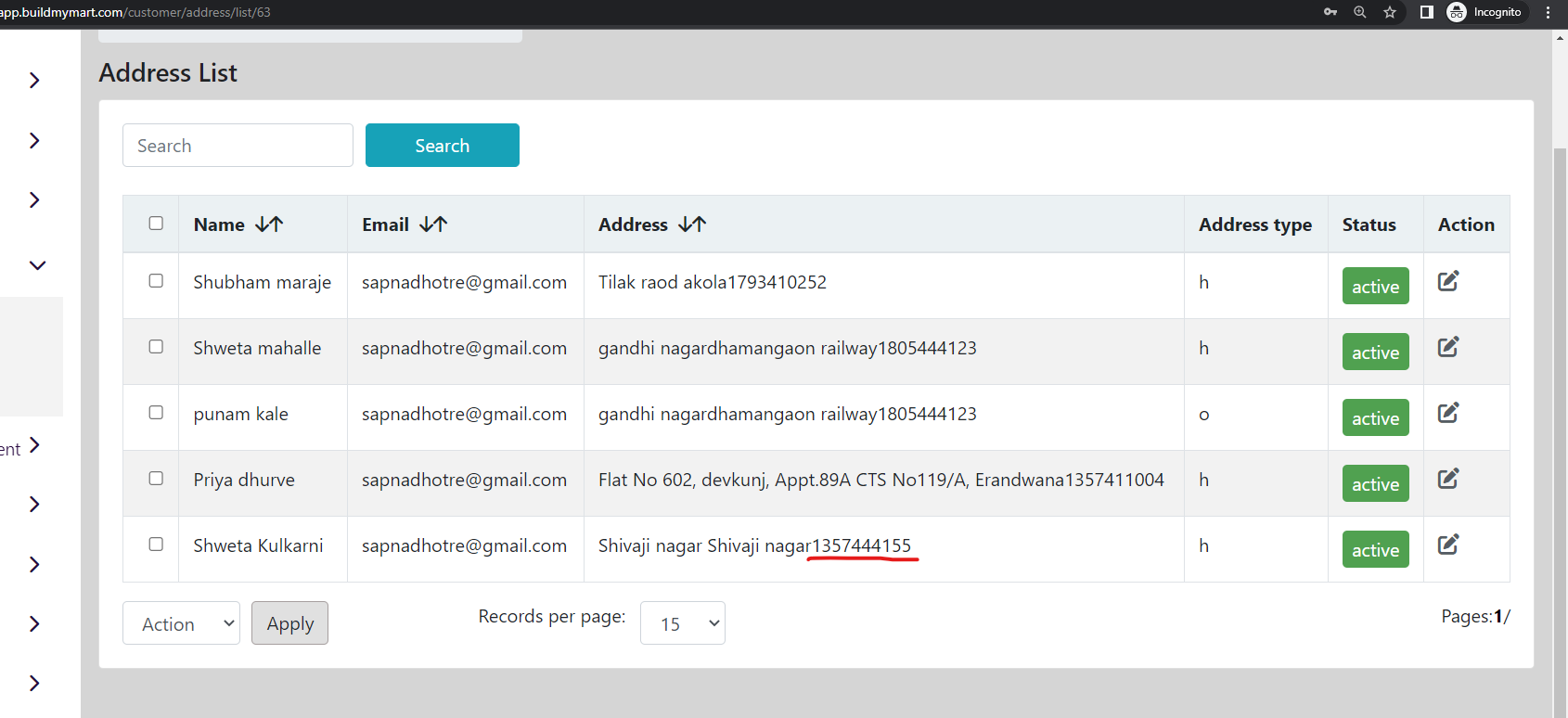This screenshot has height=718, width=1568.
Task: Expand third sidebar menu chevron
Action: [34, 199]
